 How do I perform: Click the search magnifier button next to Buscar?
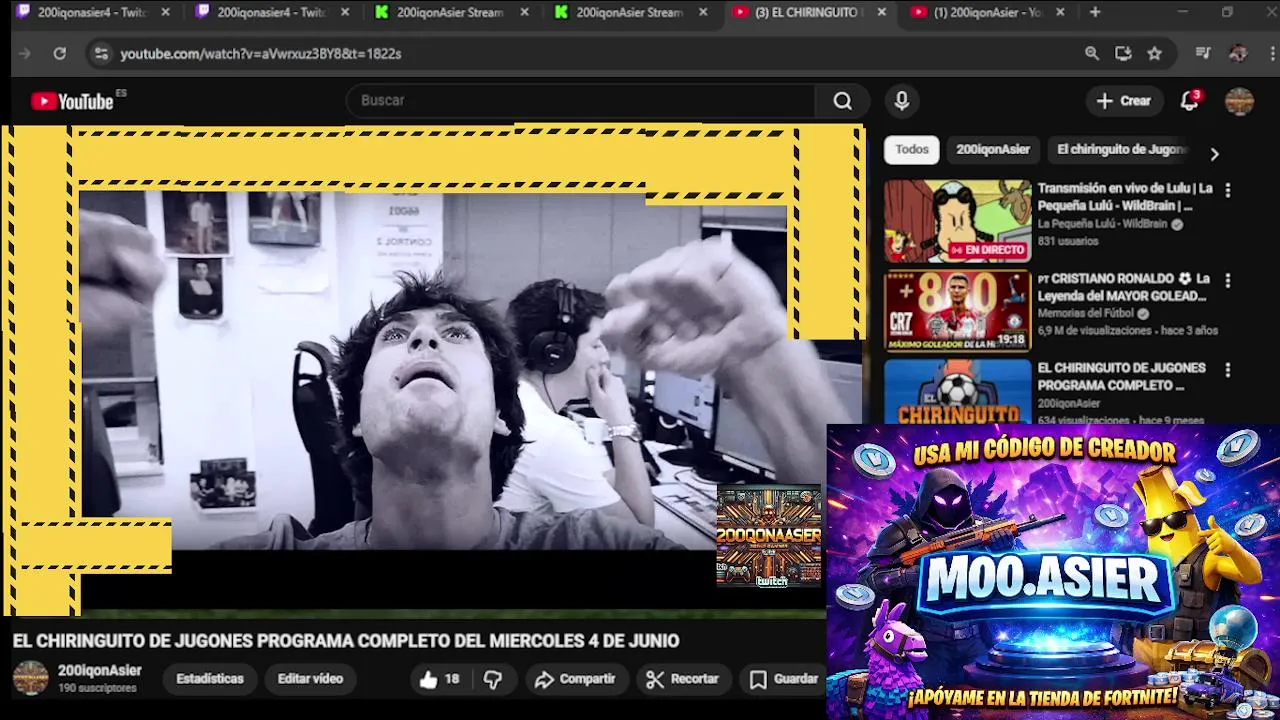(x=843, y=101)
